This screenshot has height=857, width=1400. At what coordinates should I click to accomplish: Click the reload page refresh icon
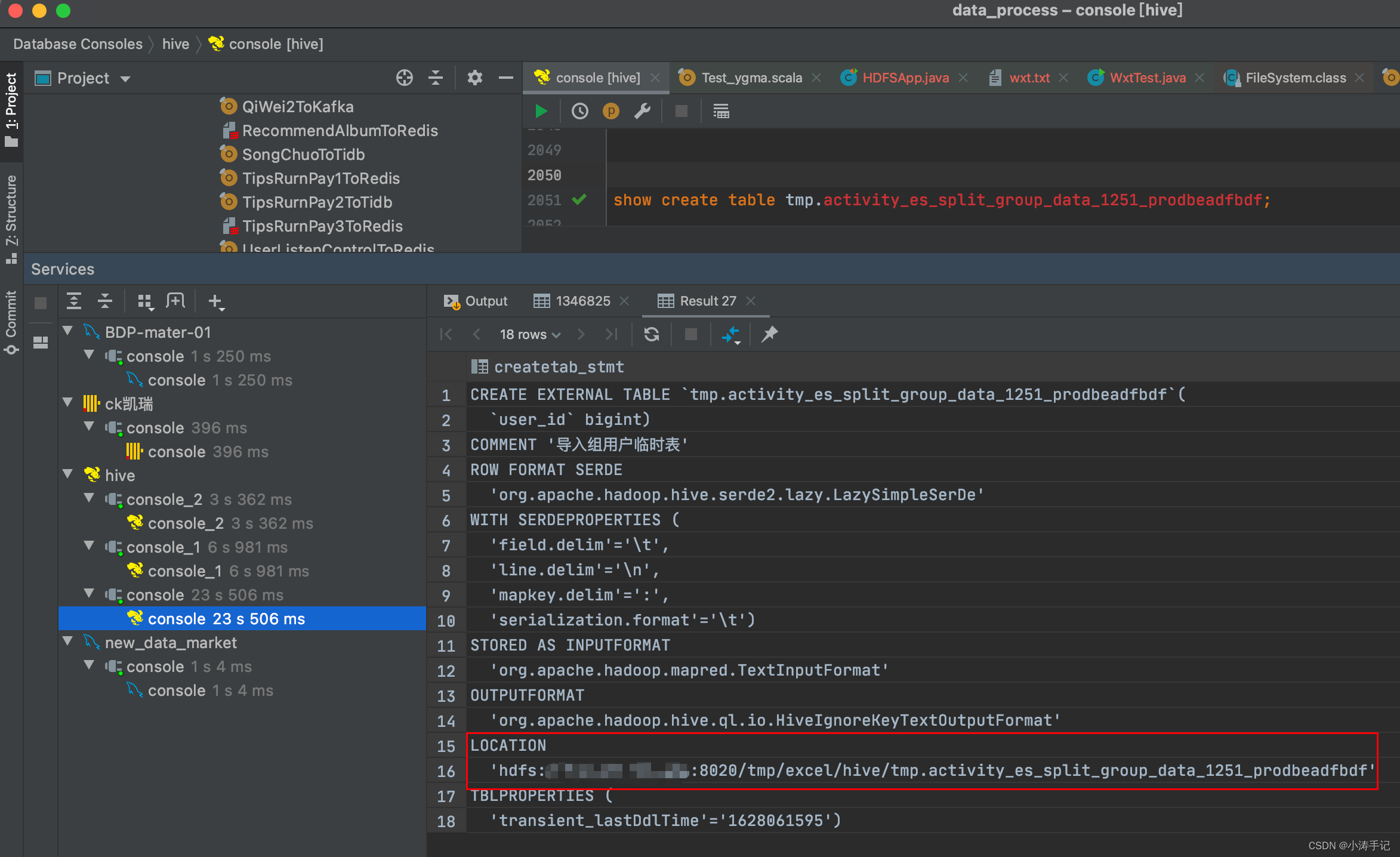click(x=652, y=334)
